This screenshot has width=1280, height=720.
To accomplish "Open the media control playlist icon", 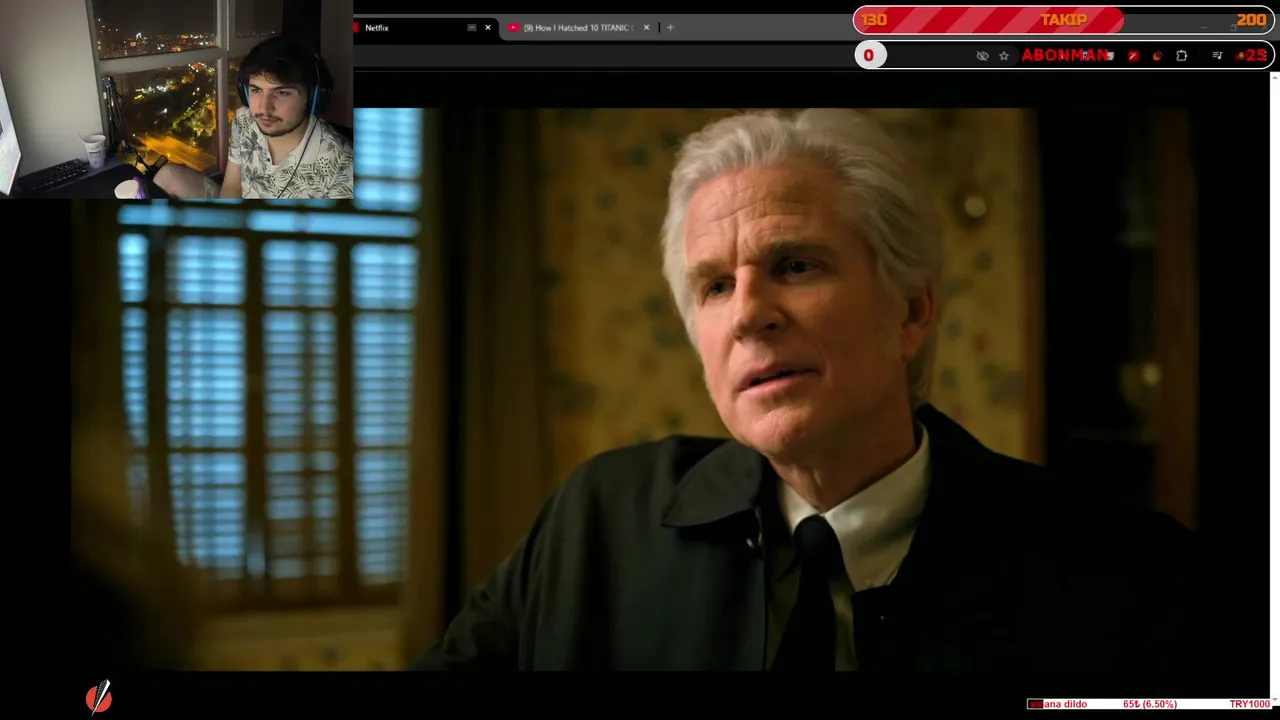I will (x=1217, y=56).
